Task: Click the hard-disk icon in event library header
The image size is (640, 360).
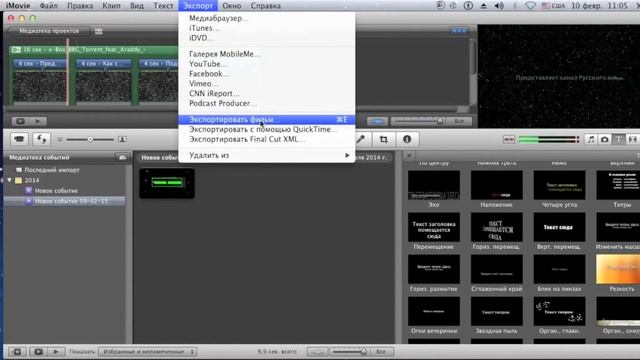Action: click(x=122, y=157)
